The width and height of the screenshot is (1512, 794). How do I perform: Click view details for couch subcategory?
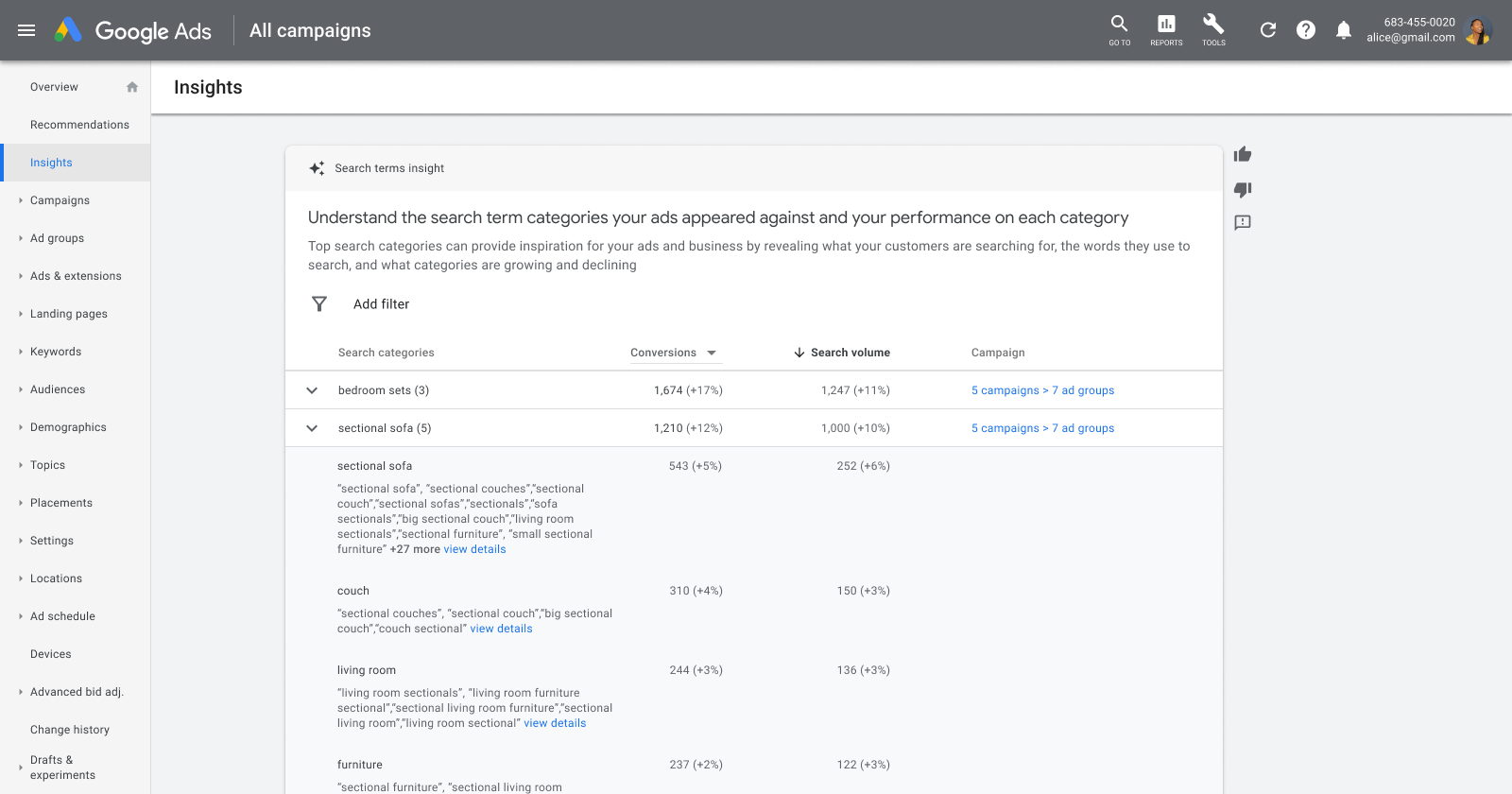pos(501,629)
